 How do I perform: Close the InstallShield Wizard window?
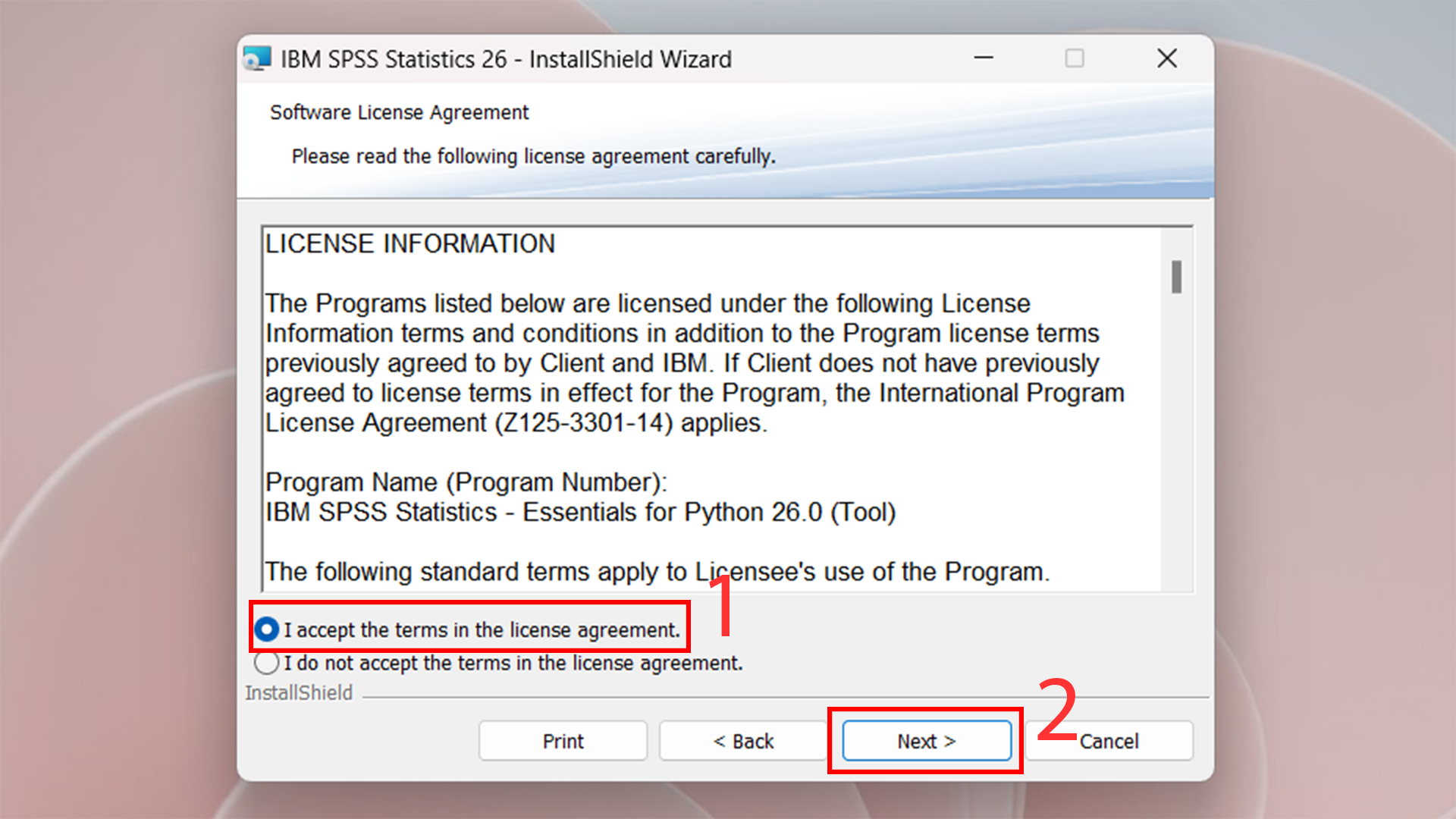tap(1167, 58)
